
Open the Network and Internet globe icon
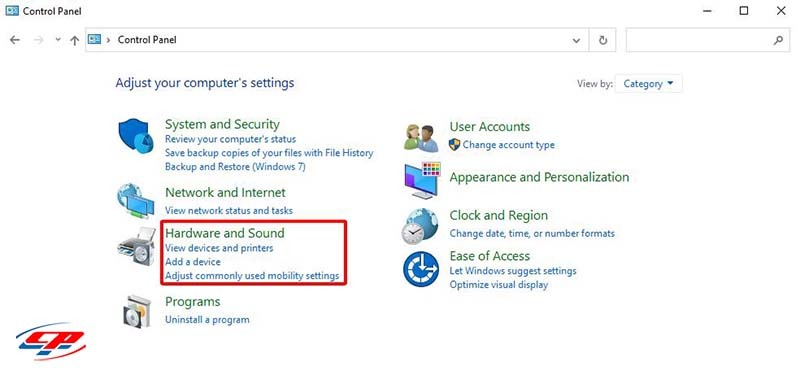pos(135,201)
